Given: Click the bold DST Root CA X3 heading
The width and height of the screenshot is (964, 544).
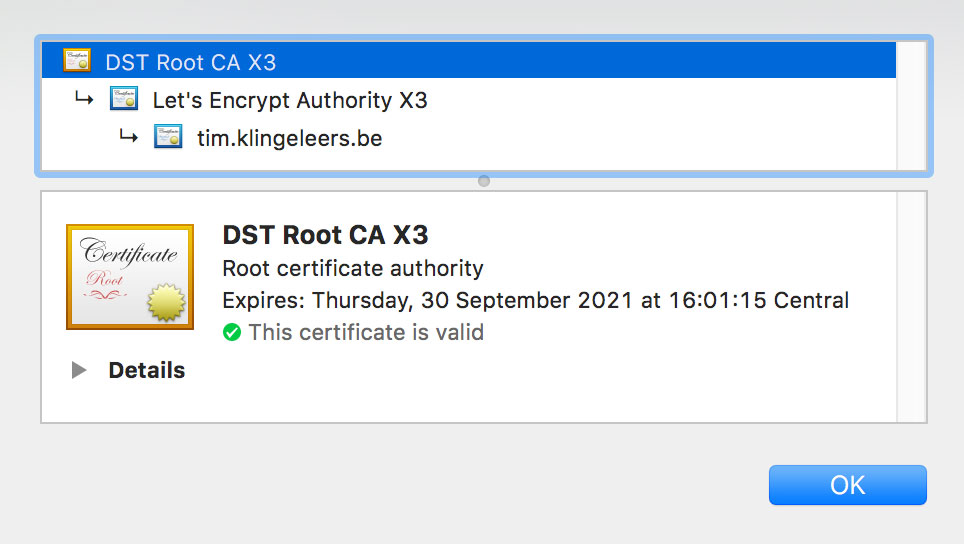Looking at the screenshot, I should (x=325, y=235).
